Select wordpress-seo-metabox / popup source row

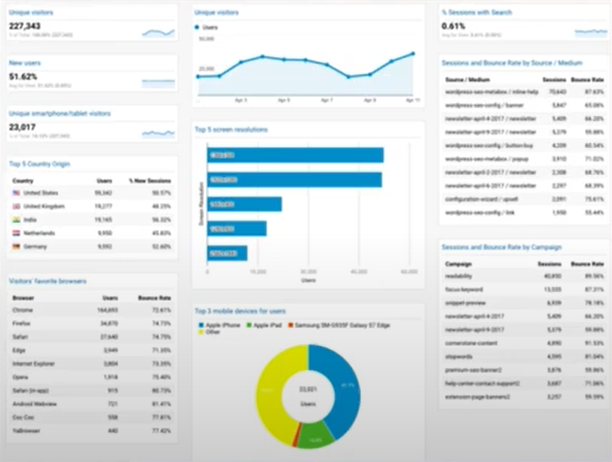[x=524, y=159]
